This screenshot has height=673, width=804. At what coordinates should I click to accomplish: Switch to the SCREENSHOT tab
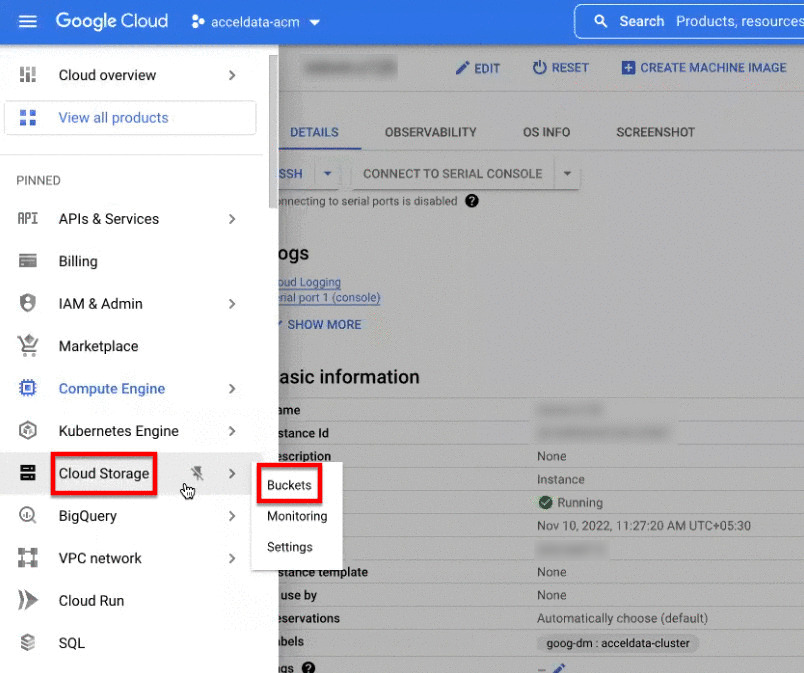click(x=655, y=132)
